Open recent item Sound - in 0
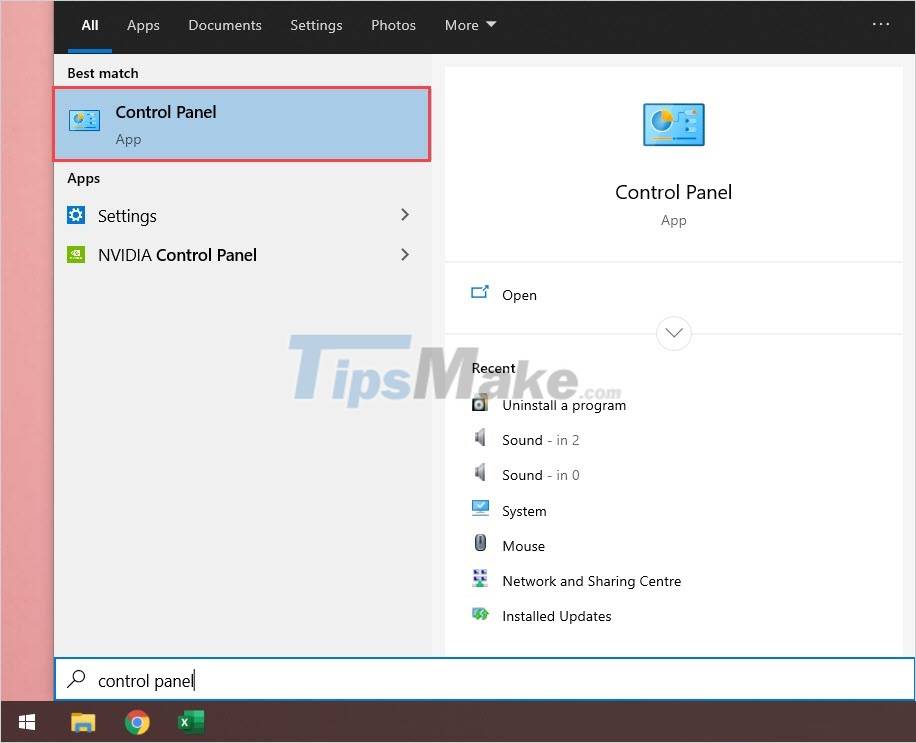The width and height of the screenshot is (916, 743). (540, 475)
